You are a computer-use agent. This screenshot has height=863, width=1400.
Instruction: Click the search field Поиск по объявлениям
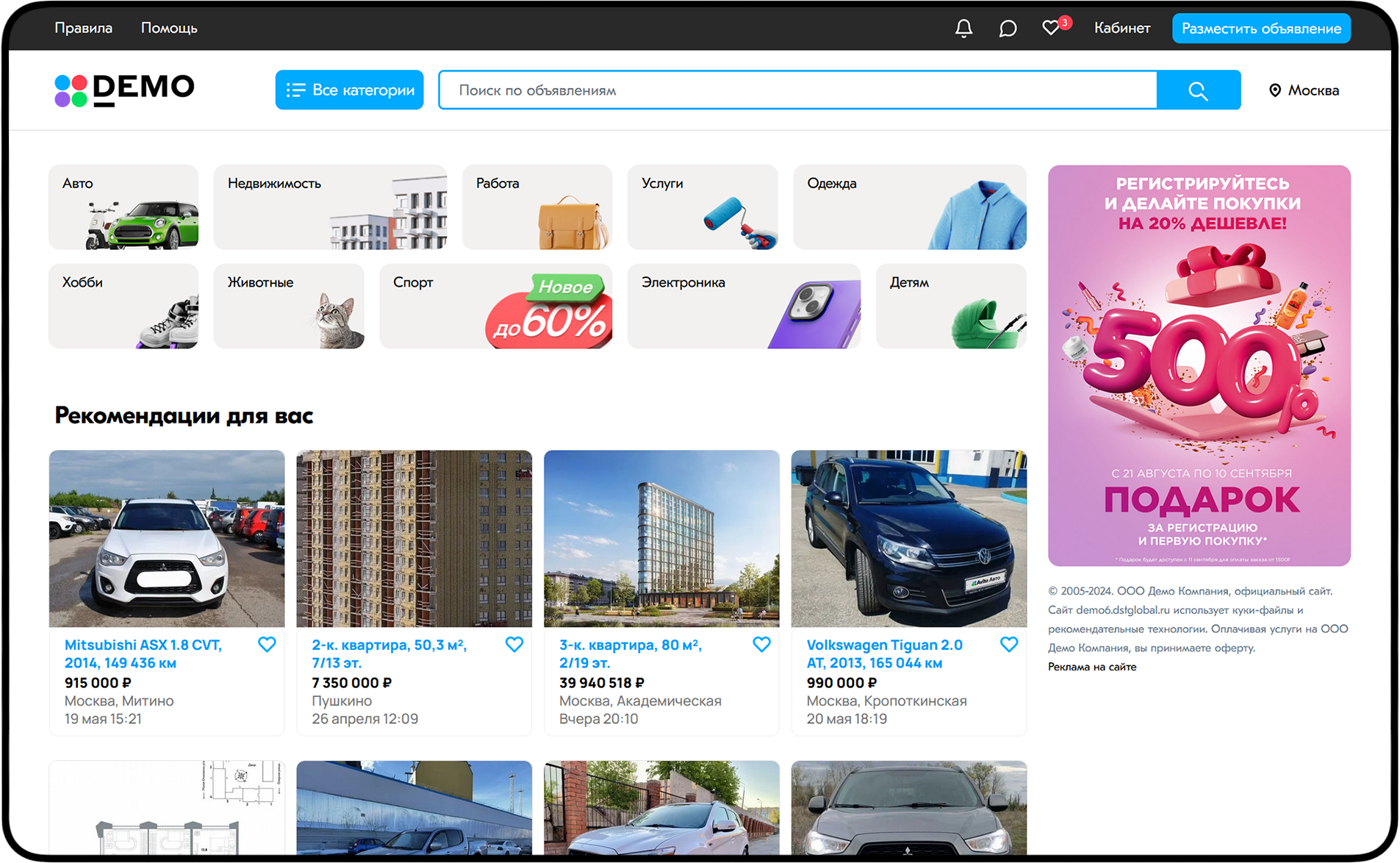797,90
